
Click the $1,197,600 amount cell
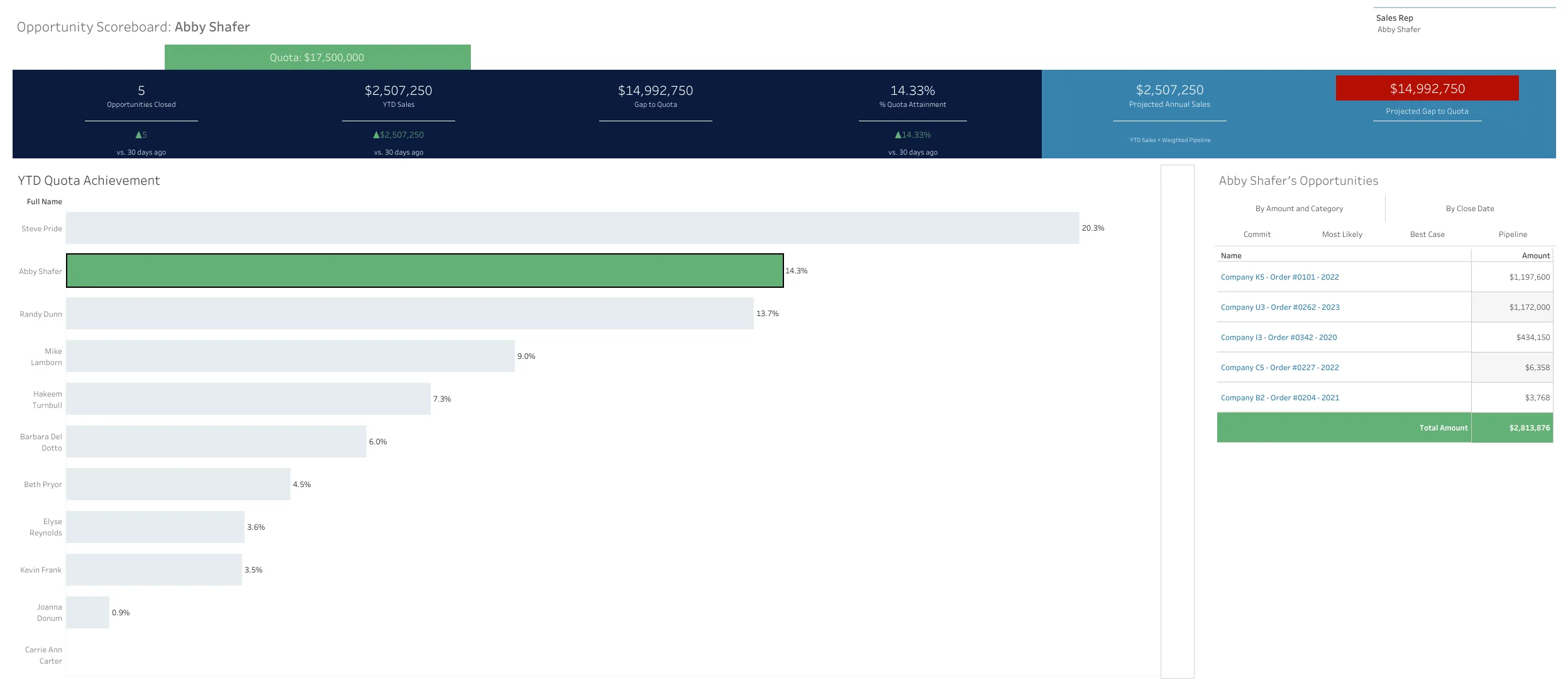(x=1512, y=277)
